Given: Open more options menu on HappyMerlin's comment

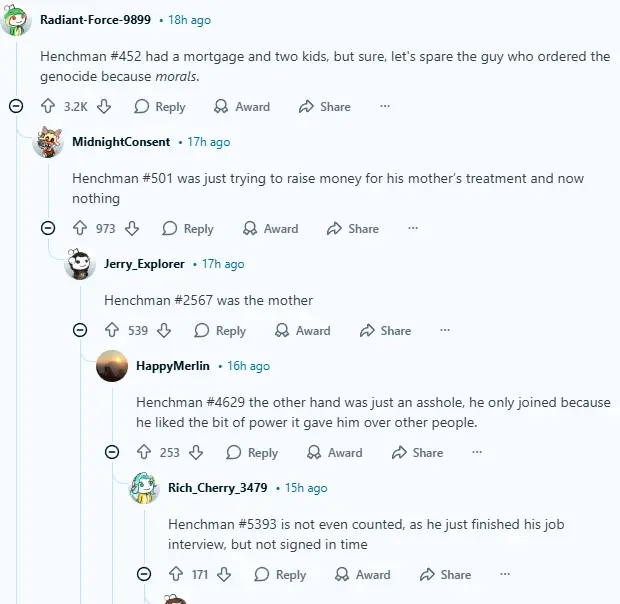Looking at the screenshot, I should [x=477, y=452].
